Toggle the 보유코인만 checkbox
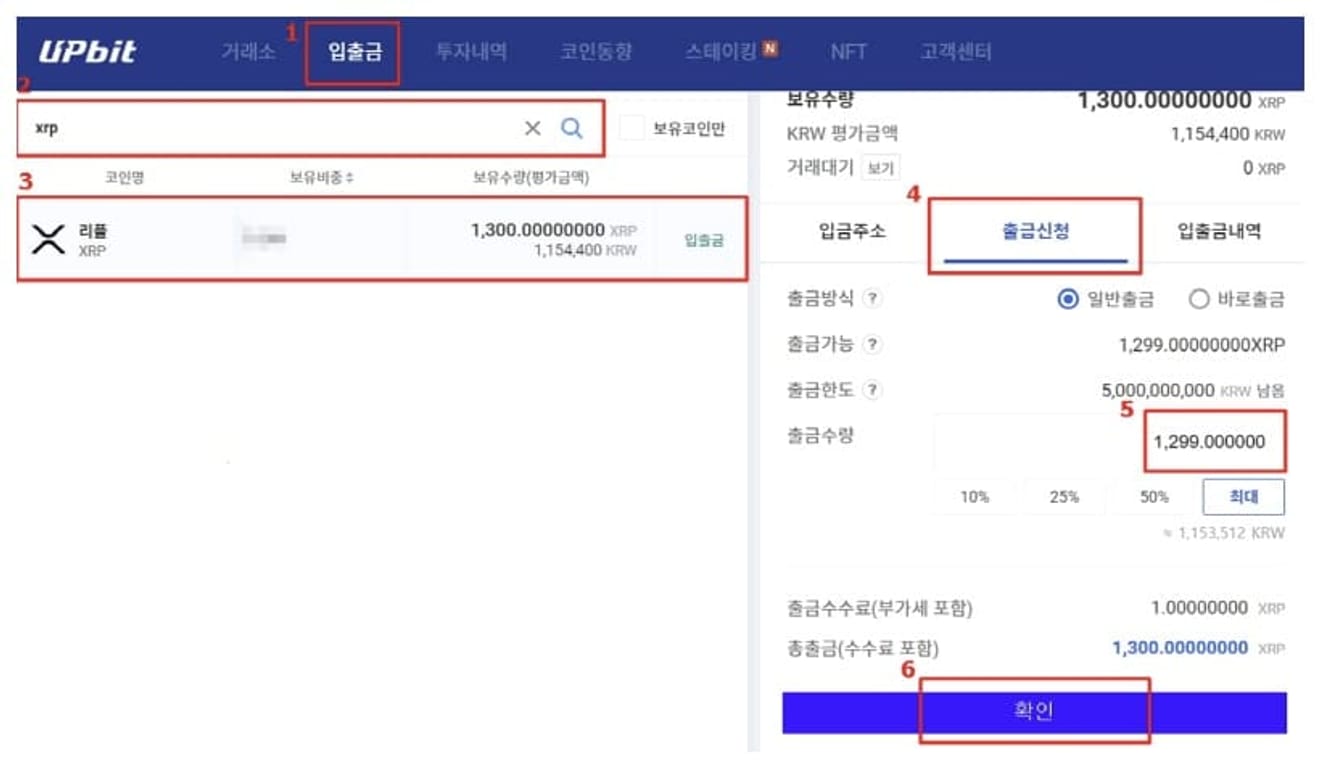Viewport: 1320px width, 768px height. 632,128
